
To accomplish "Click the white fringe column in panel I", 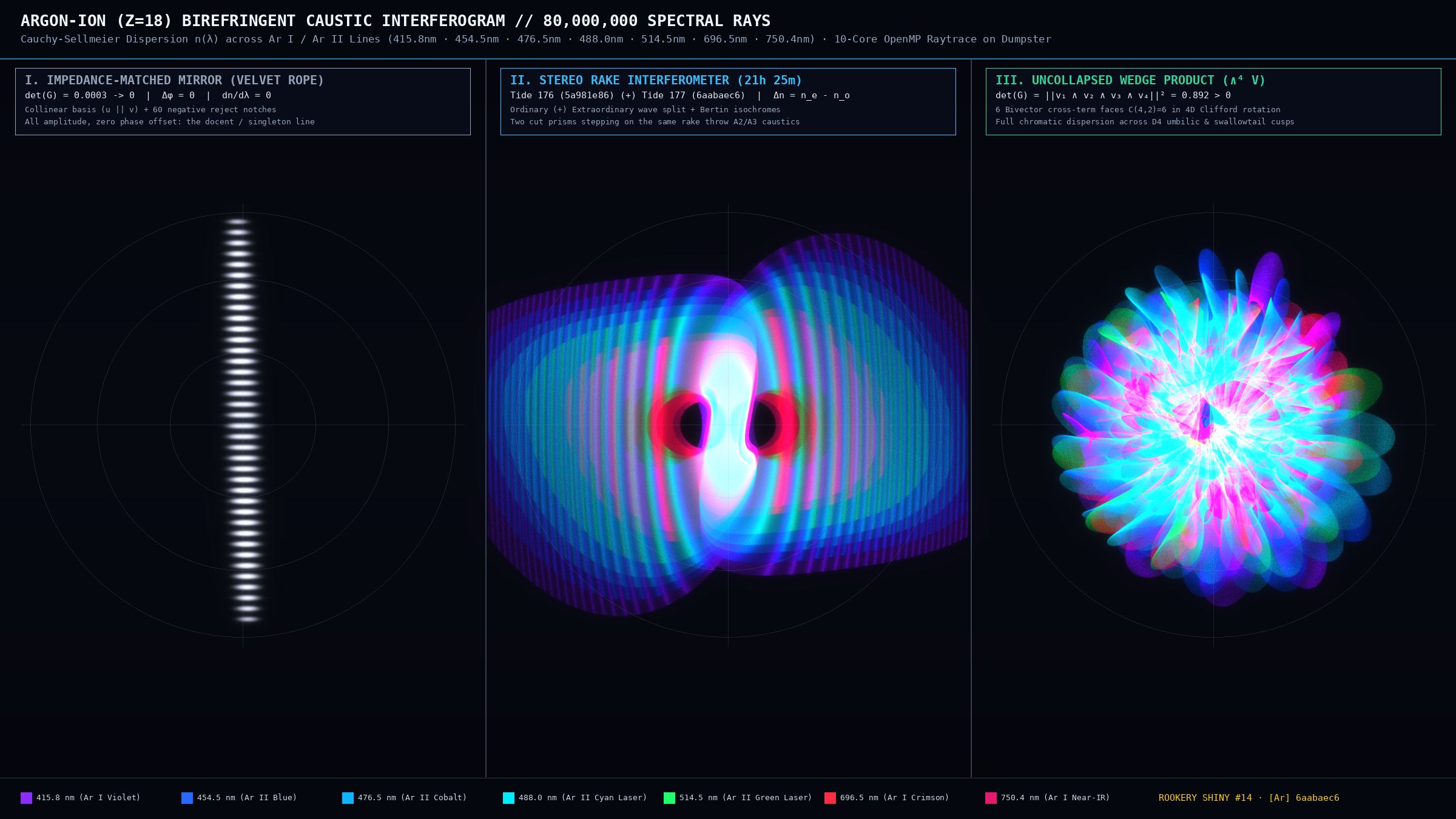I will (x=241, y=420).
